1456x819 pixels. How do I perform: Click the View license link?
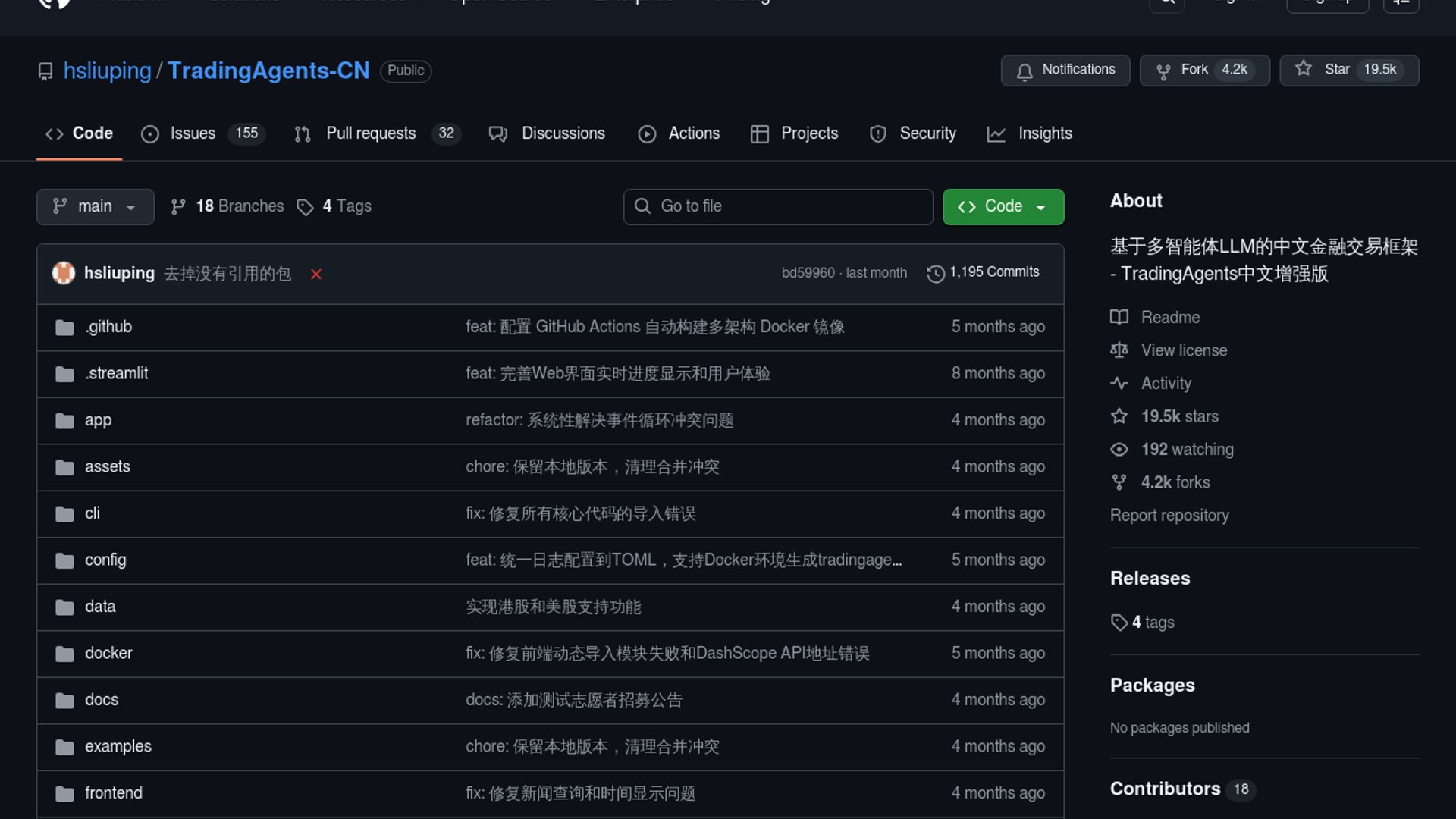click(x=1184, y=350)
